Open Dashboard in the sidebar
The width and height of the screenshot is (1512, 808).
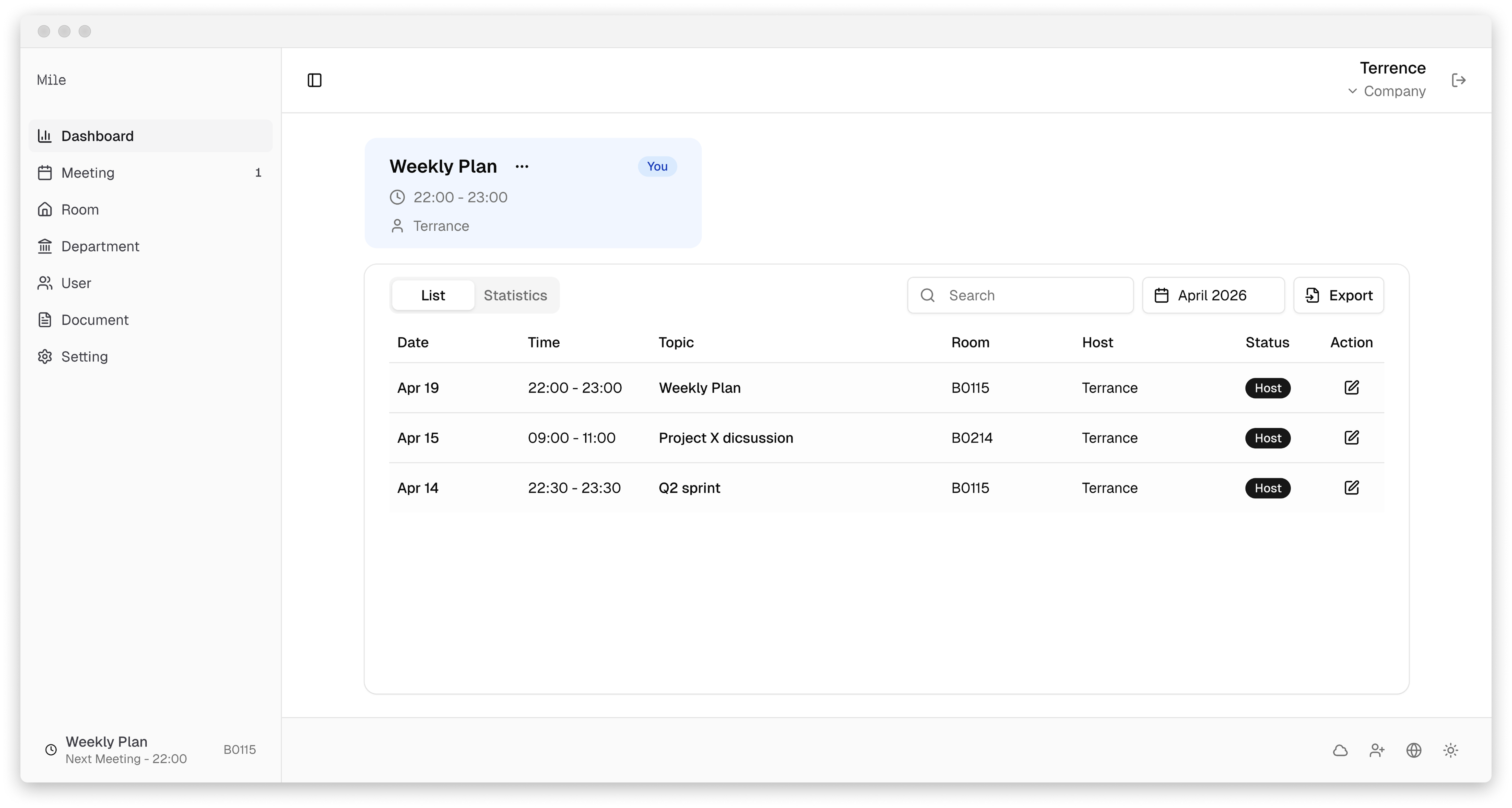(151, 136)
